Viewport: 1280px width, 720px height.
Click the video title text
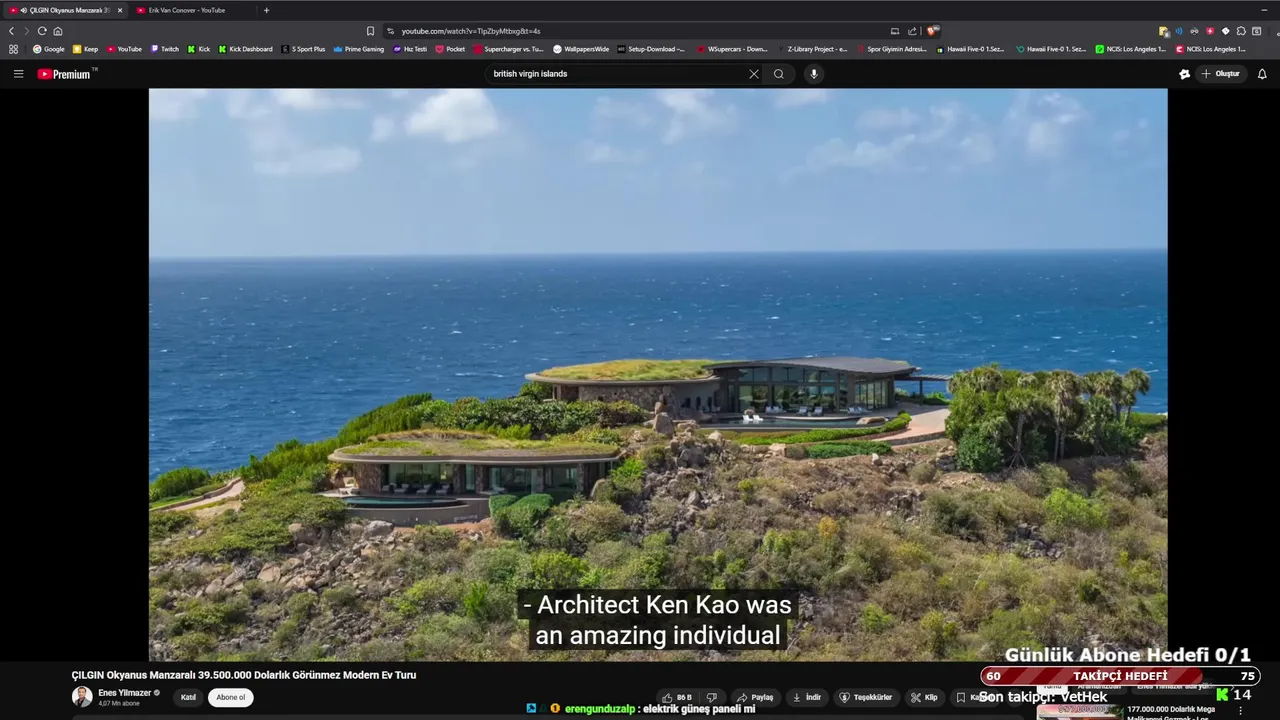click(x=244, y=675)
